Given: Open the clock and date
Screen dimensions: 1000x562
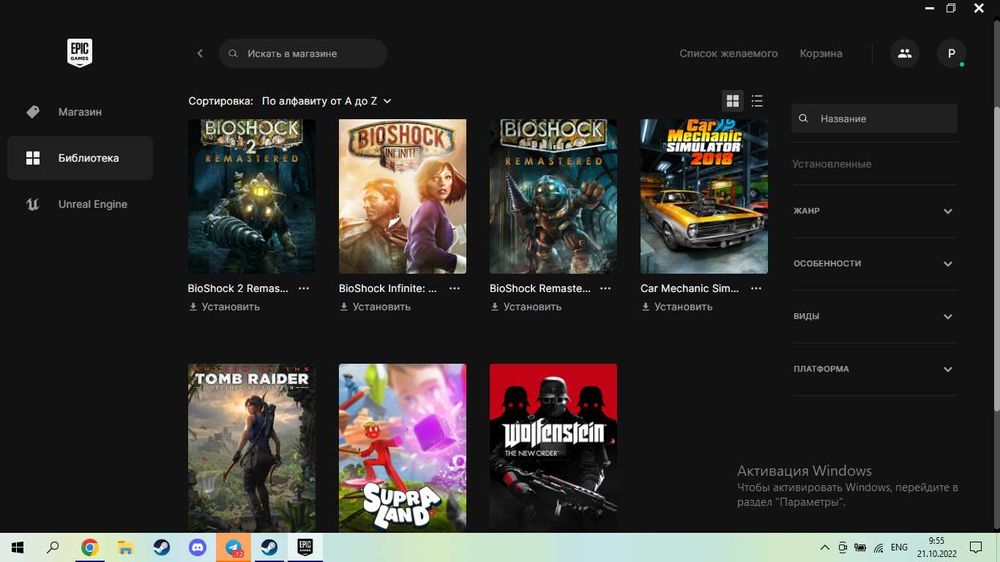Looking at the screenshot, I should click(937, 547).
